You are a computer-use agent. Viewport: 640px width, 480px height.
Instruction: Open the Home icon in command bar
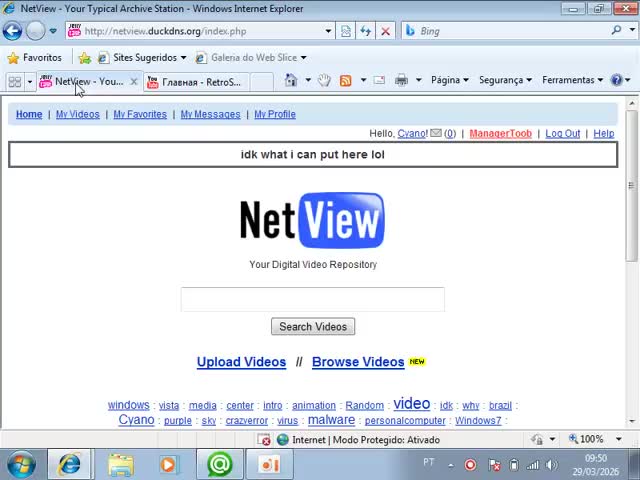(x=291, y=80)
